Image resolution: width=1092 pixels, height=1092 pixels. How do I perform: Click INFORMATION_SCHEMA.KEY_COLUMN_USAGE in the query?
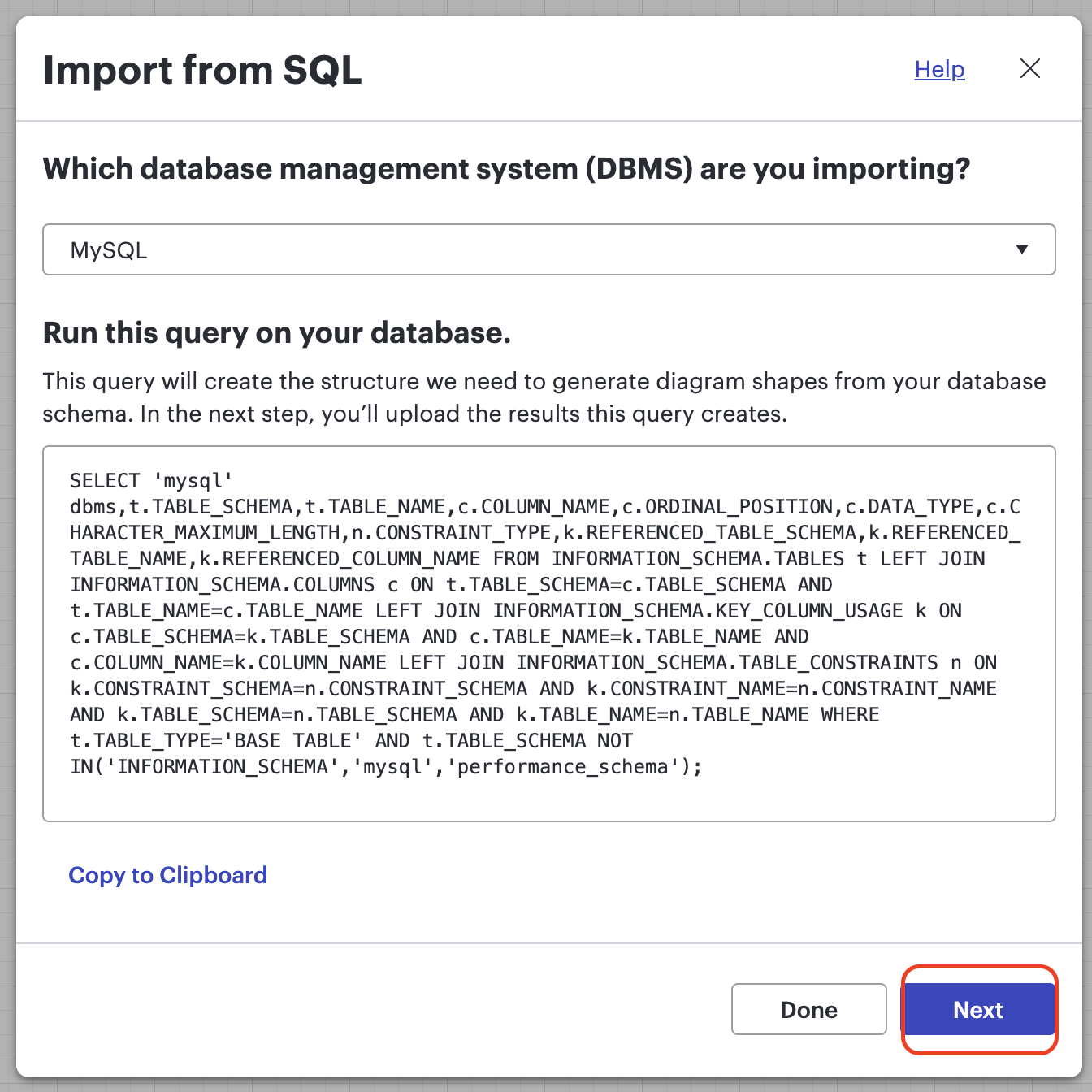(x=698, y=611)
